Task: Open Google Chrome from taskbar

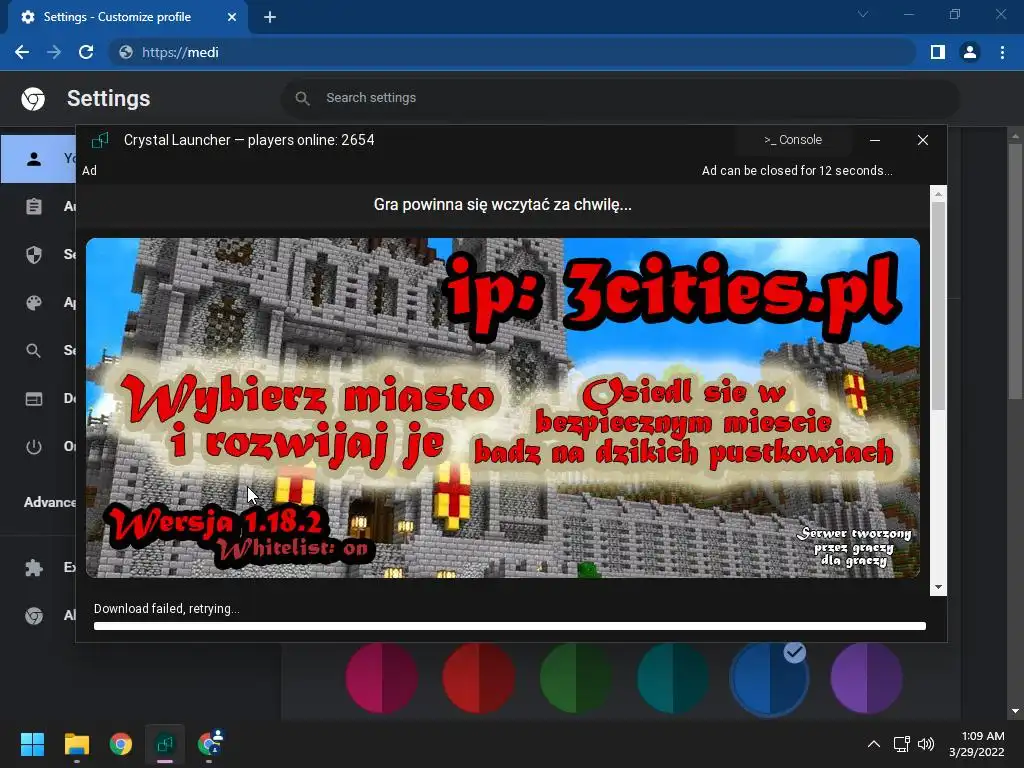Action: point(121,744)
